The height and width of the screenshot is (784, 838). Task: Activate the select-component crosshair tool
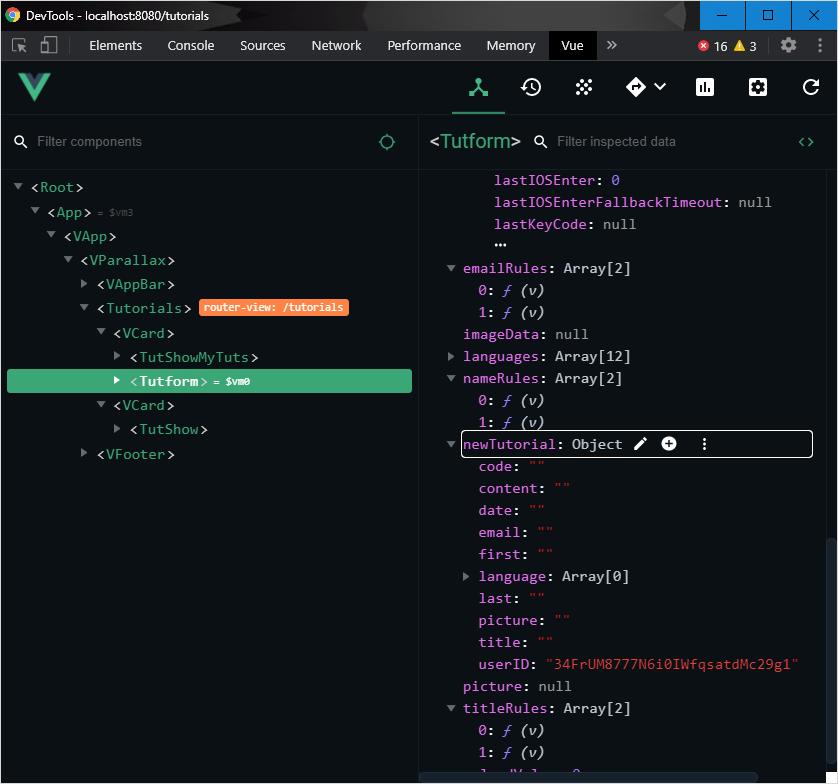387,142
